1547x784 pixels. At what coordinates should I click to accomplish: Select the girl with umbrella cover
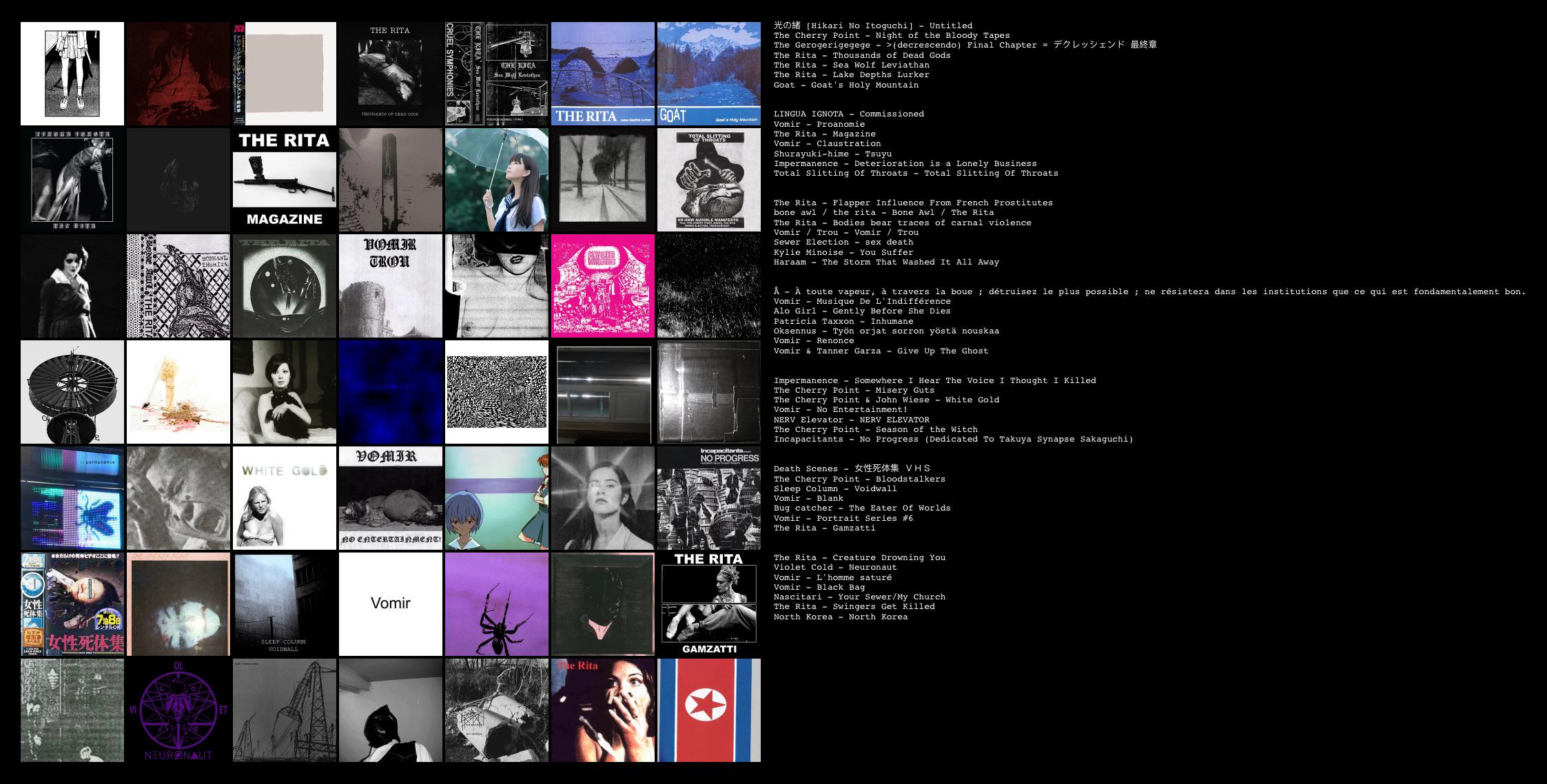pyautogui.click(x=496, y=179)
